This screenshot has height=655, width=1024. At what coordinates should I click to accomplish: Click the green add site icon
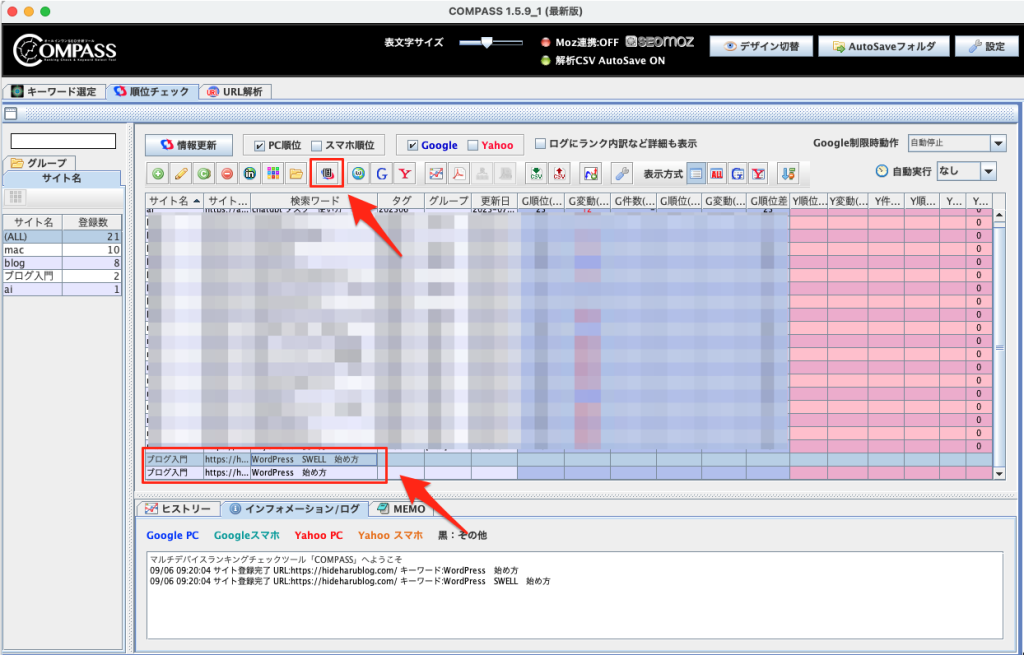[x=158, y=174]
